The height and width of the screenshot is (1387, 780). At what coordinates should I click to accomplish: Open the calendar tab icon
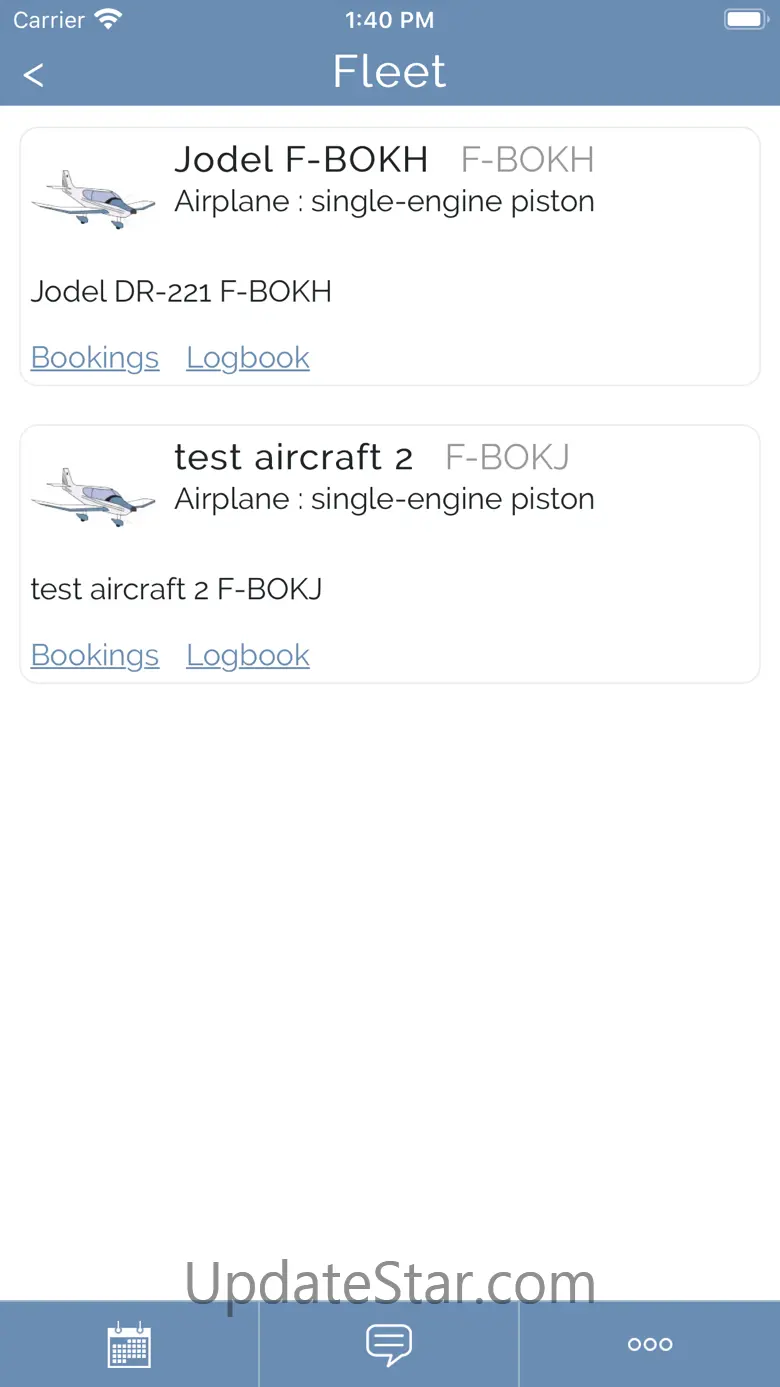point(129,1344)
